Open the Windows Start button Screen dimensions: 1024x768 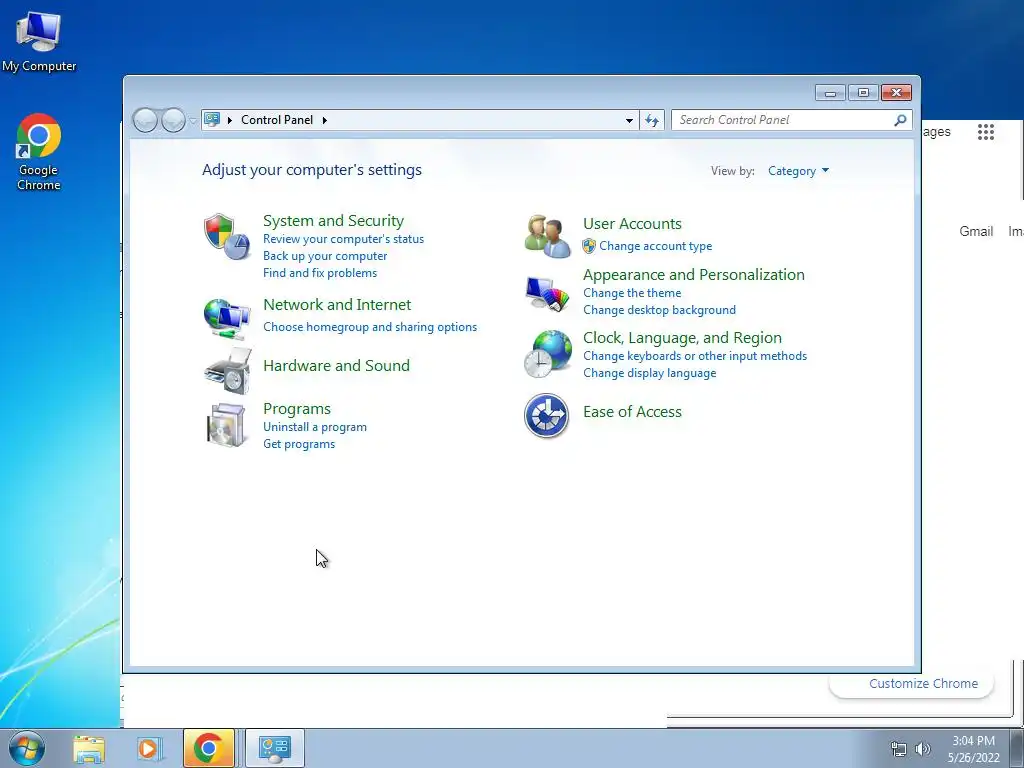27,748
